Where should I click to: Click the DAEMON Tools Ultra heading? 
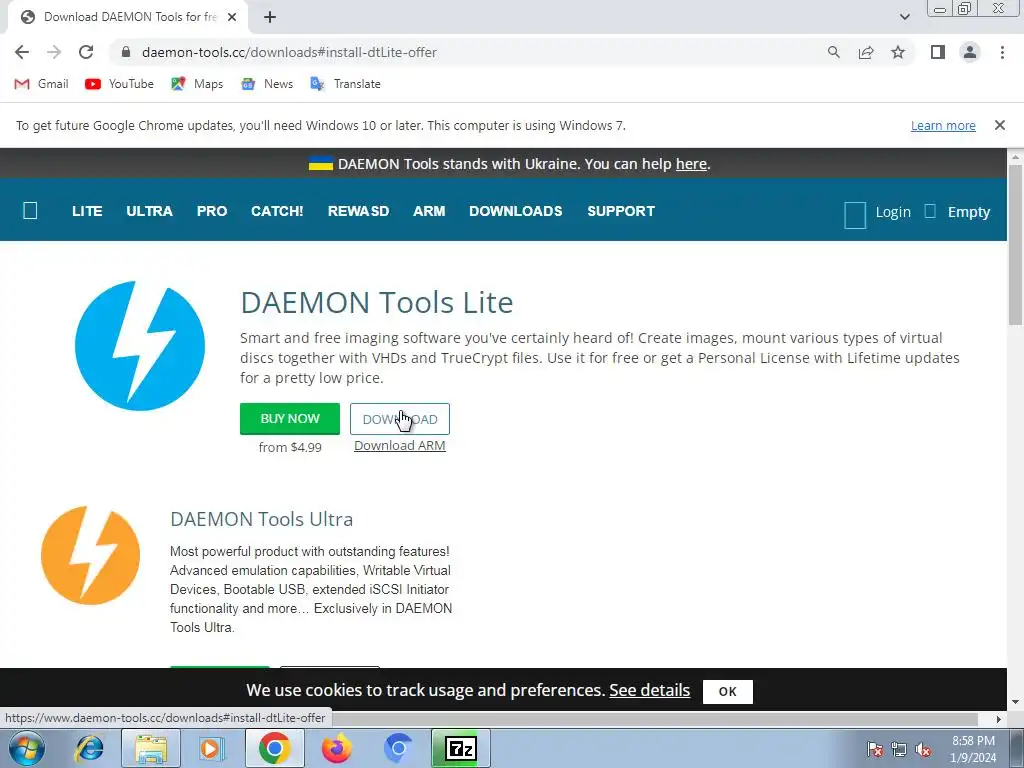click(261, 519)
